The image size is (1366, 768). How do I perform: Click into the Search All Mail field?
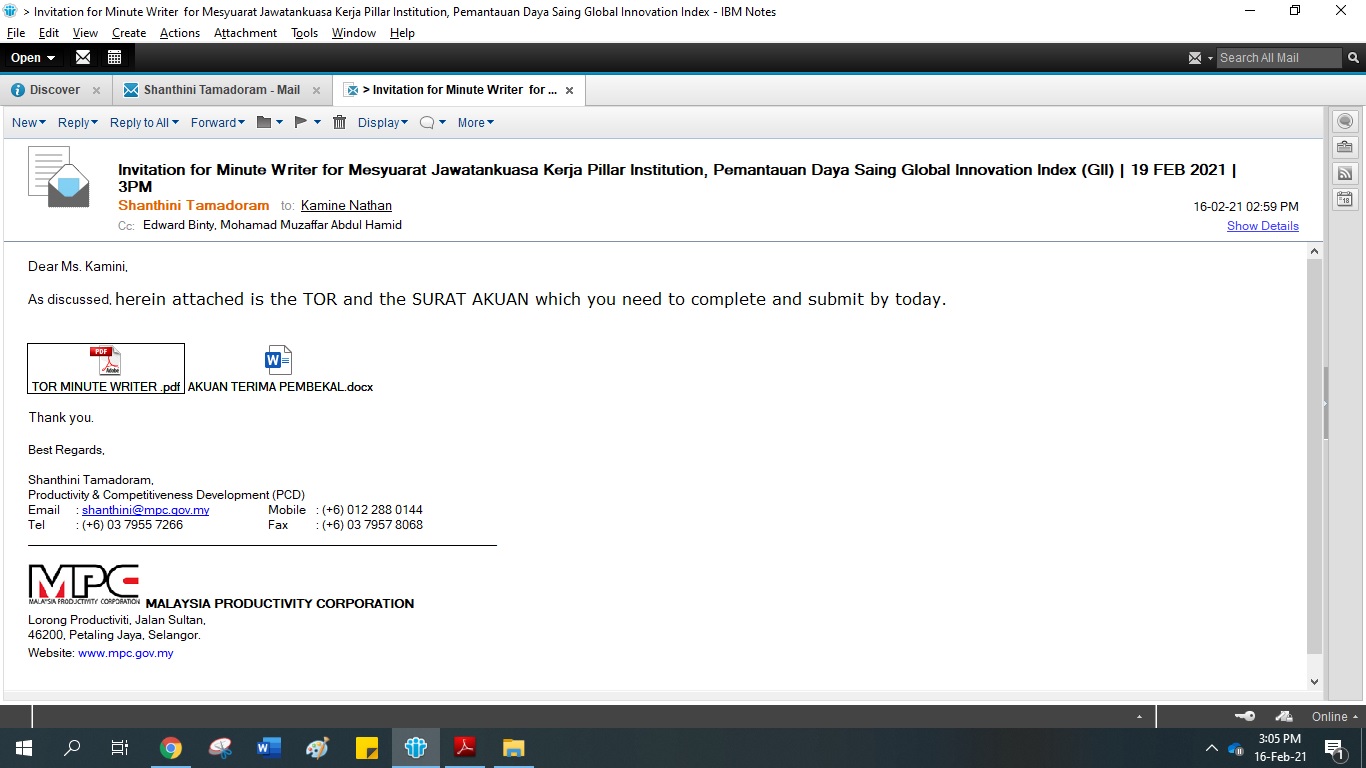point(1276,58)
